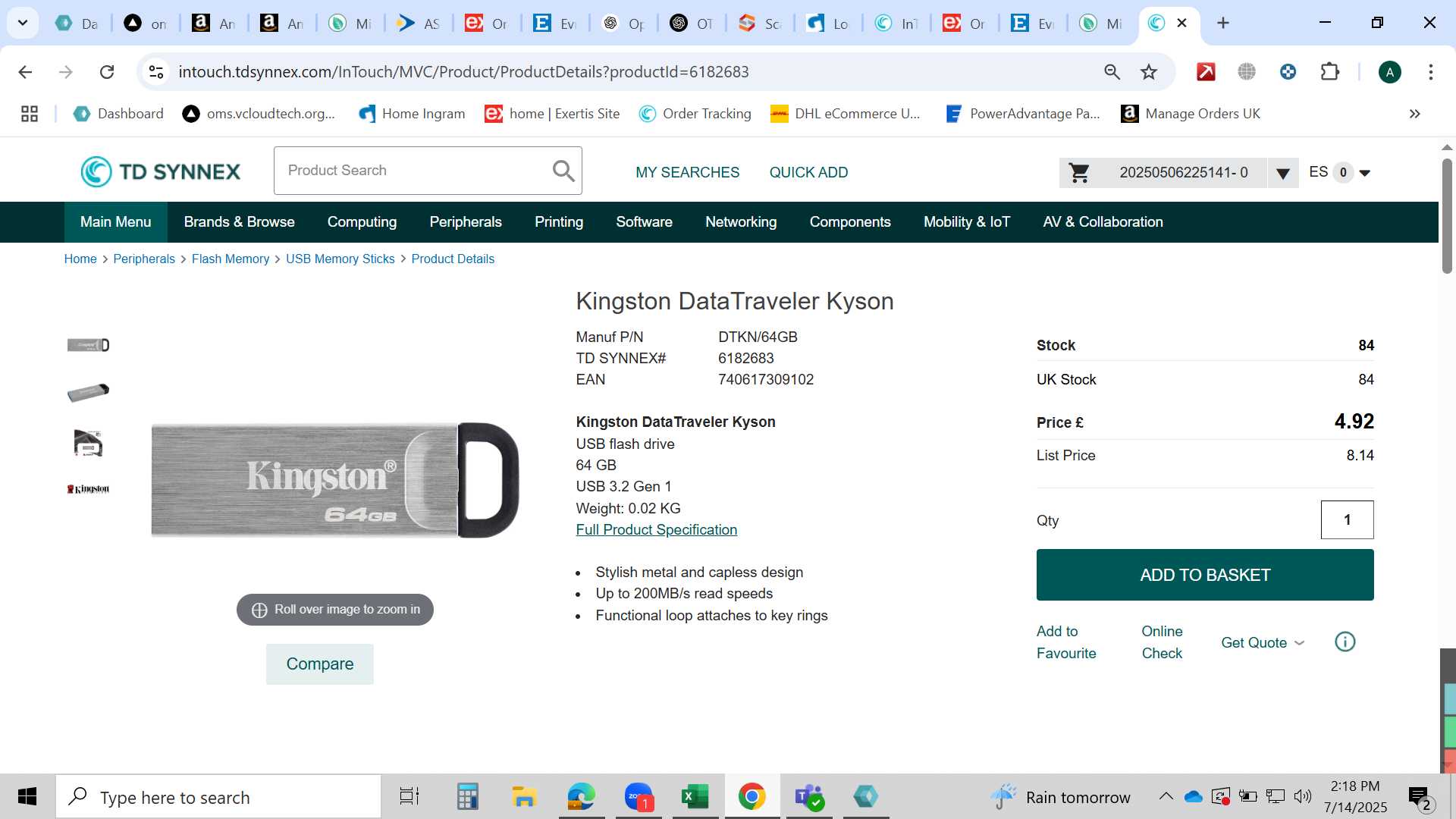1456x819 pixels.
Task: Click the product search magnifier icon
Action: point(563,171)
